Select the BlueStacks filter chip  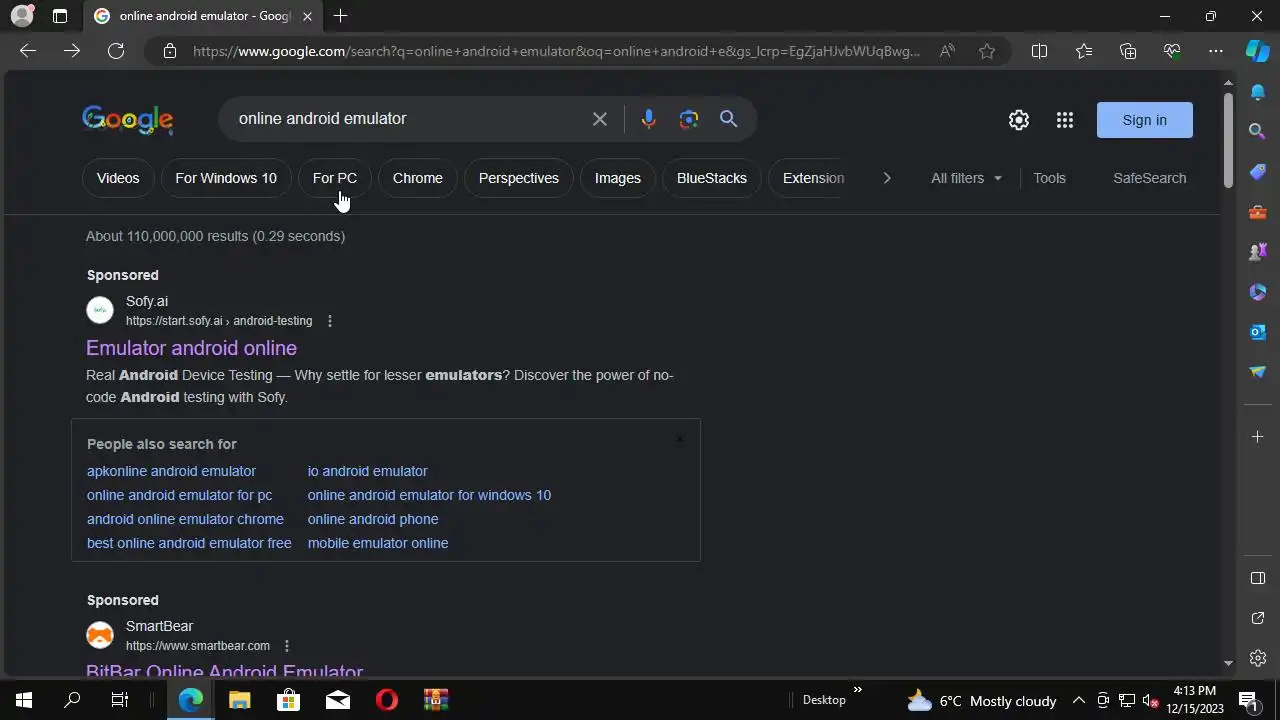click(x=712, y=178)
